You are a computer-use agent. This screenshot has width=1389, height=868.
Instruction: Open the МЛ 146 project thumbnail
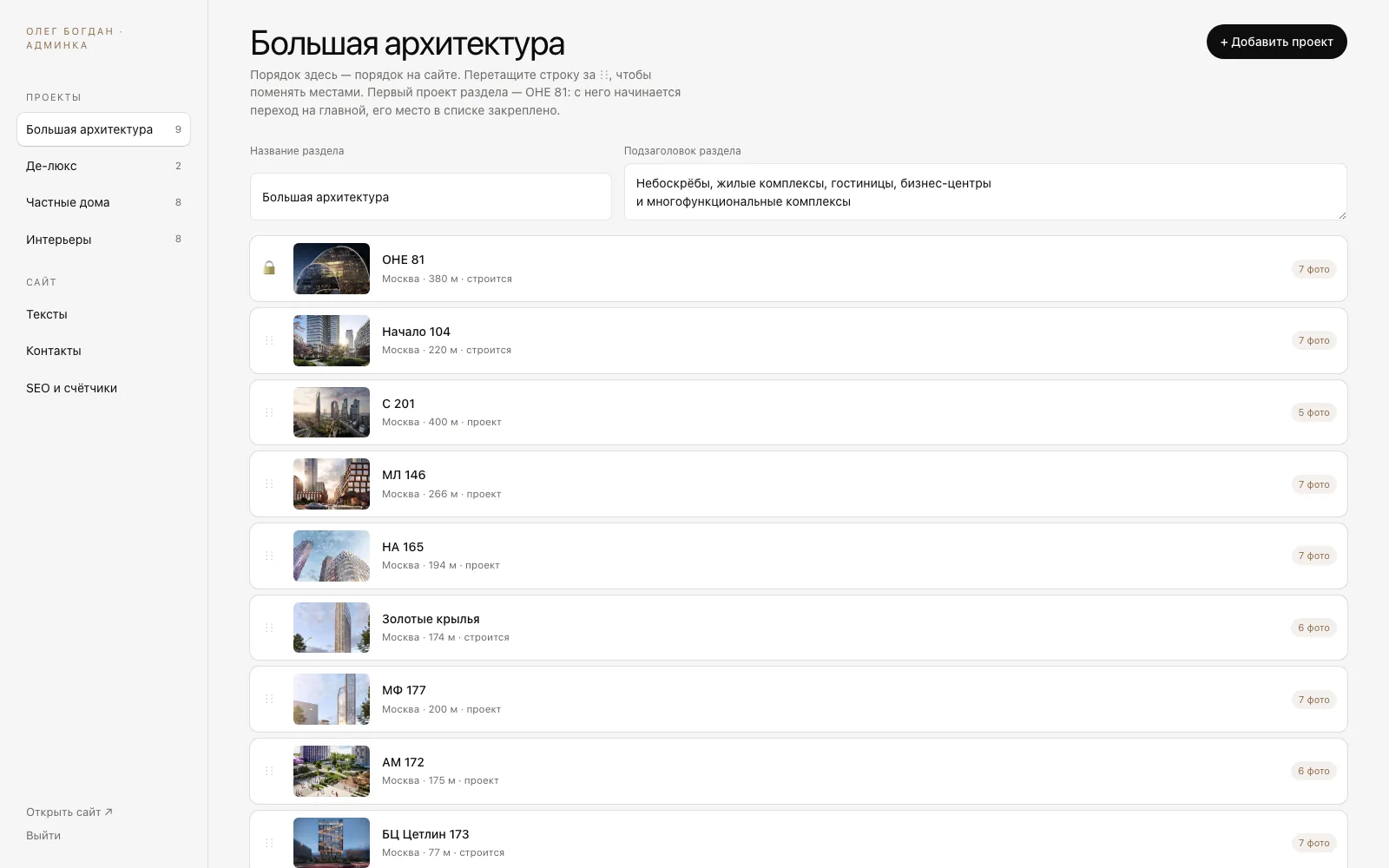332,483
